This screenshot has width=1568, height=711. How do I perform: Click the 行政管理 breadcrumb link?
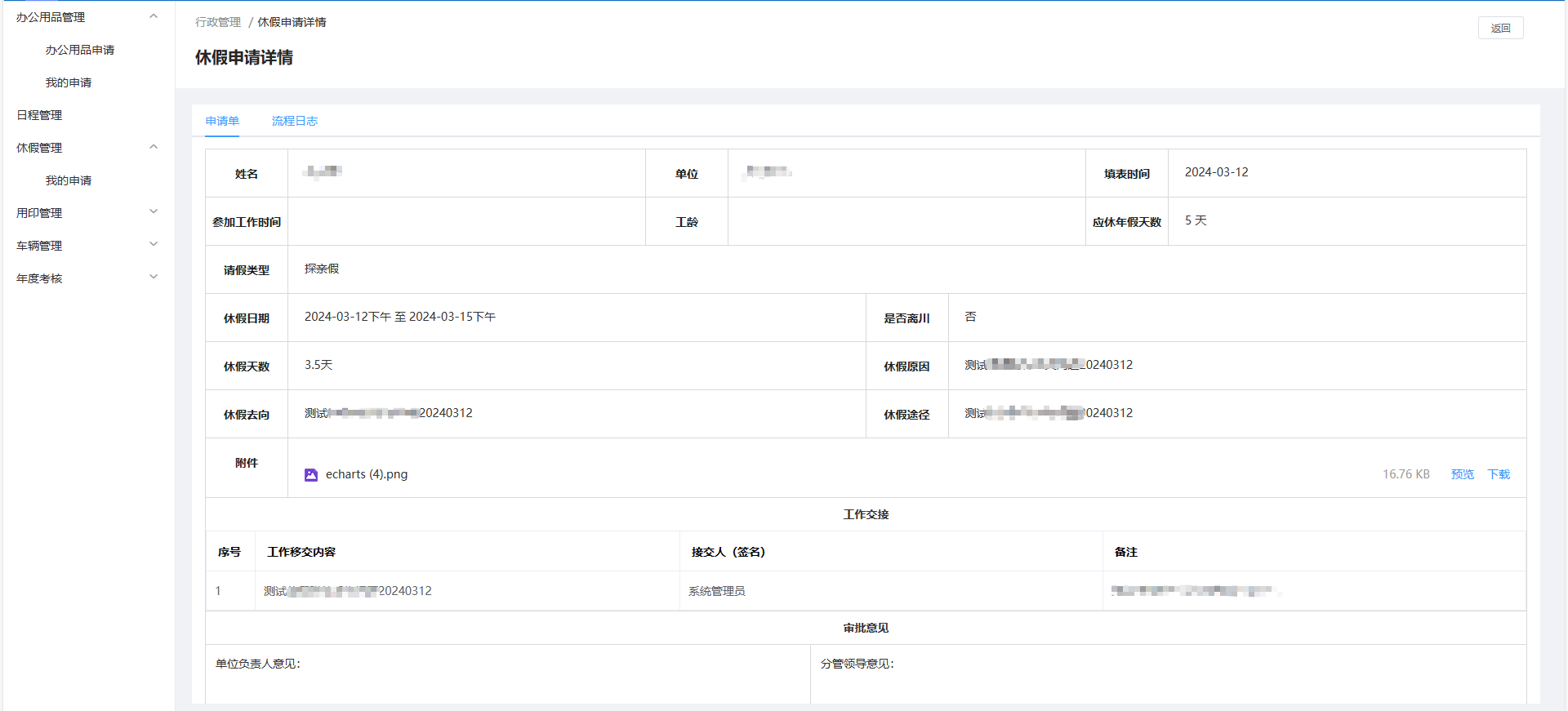[x=218, y=22]
